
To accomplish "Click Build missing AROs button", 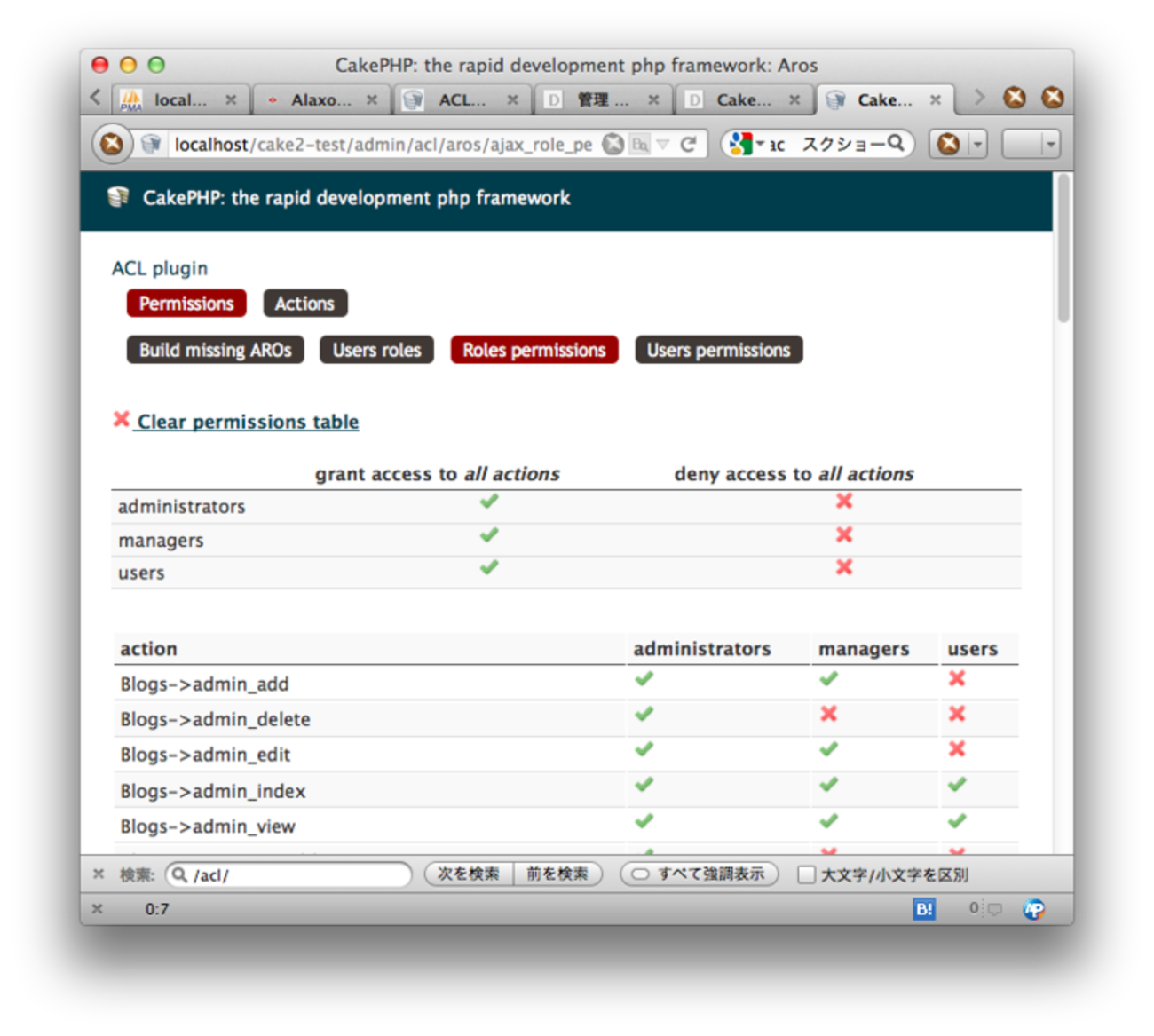I will point(216,350).
